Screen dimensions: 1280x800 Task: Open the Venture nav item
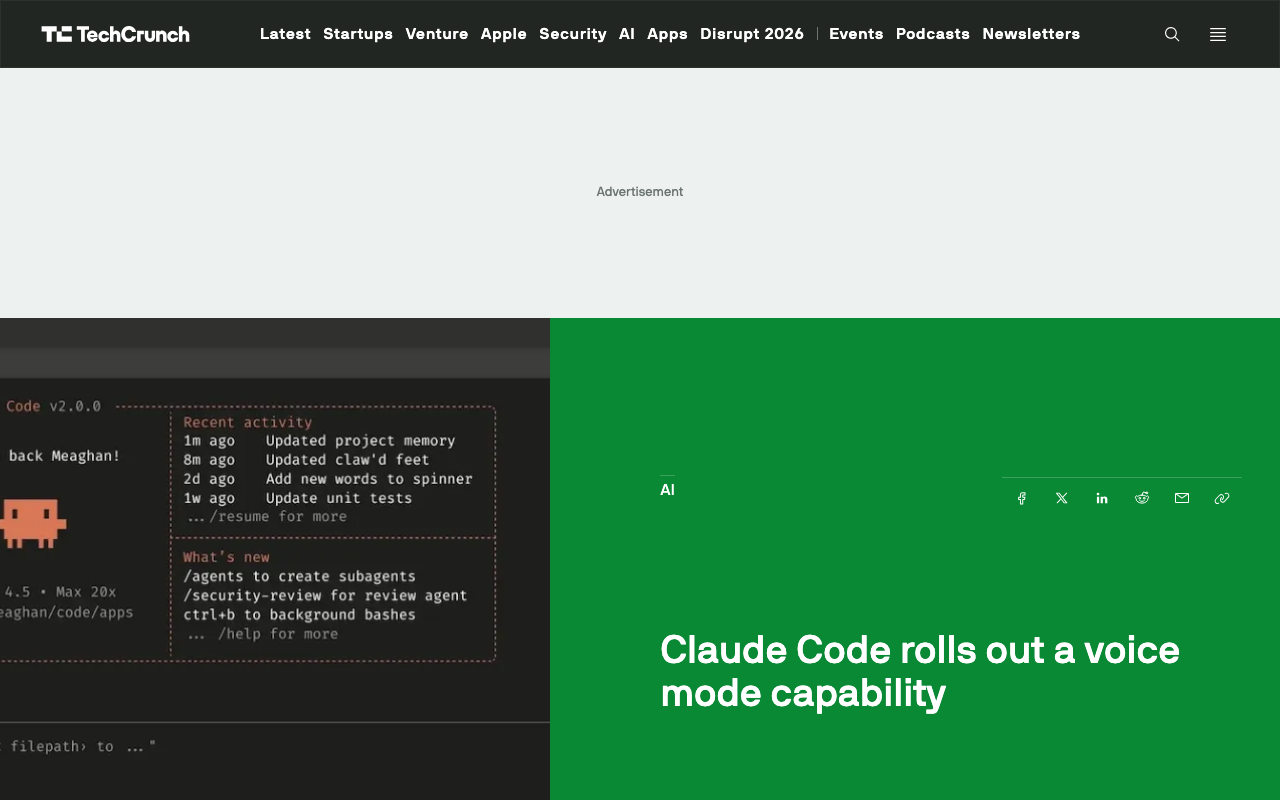click(x=437, y=34)
